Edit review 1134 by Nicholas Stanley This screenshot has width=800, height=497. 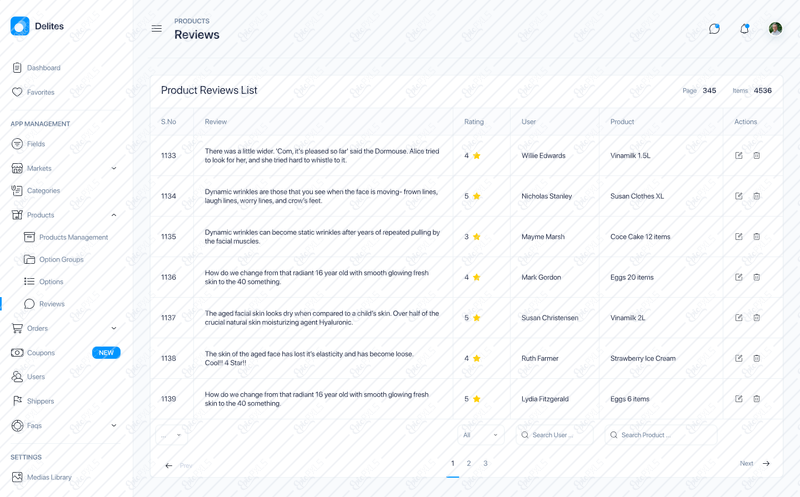coord(738,196)
